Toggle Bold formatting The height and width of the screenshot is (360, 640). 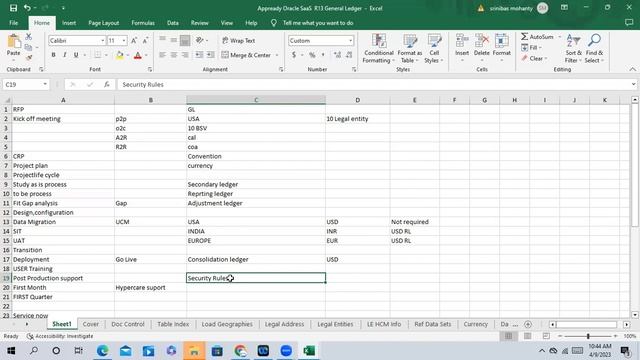[53, 55]
